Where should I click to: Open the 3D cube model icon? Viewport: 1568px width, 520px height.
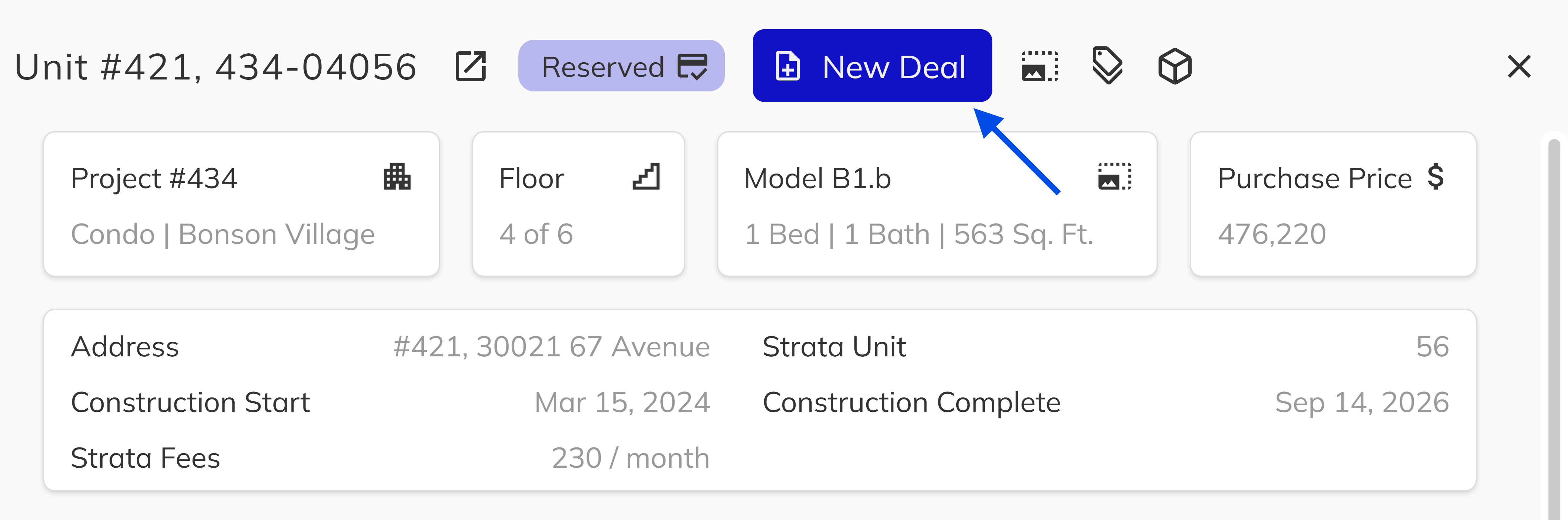tap(1174, 66)
